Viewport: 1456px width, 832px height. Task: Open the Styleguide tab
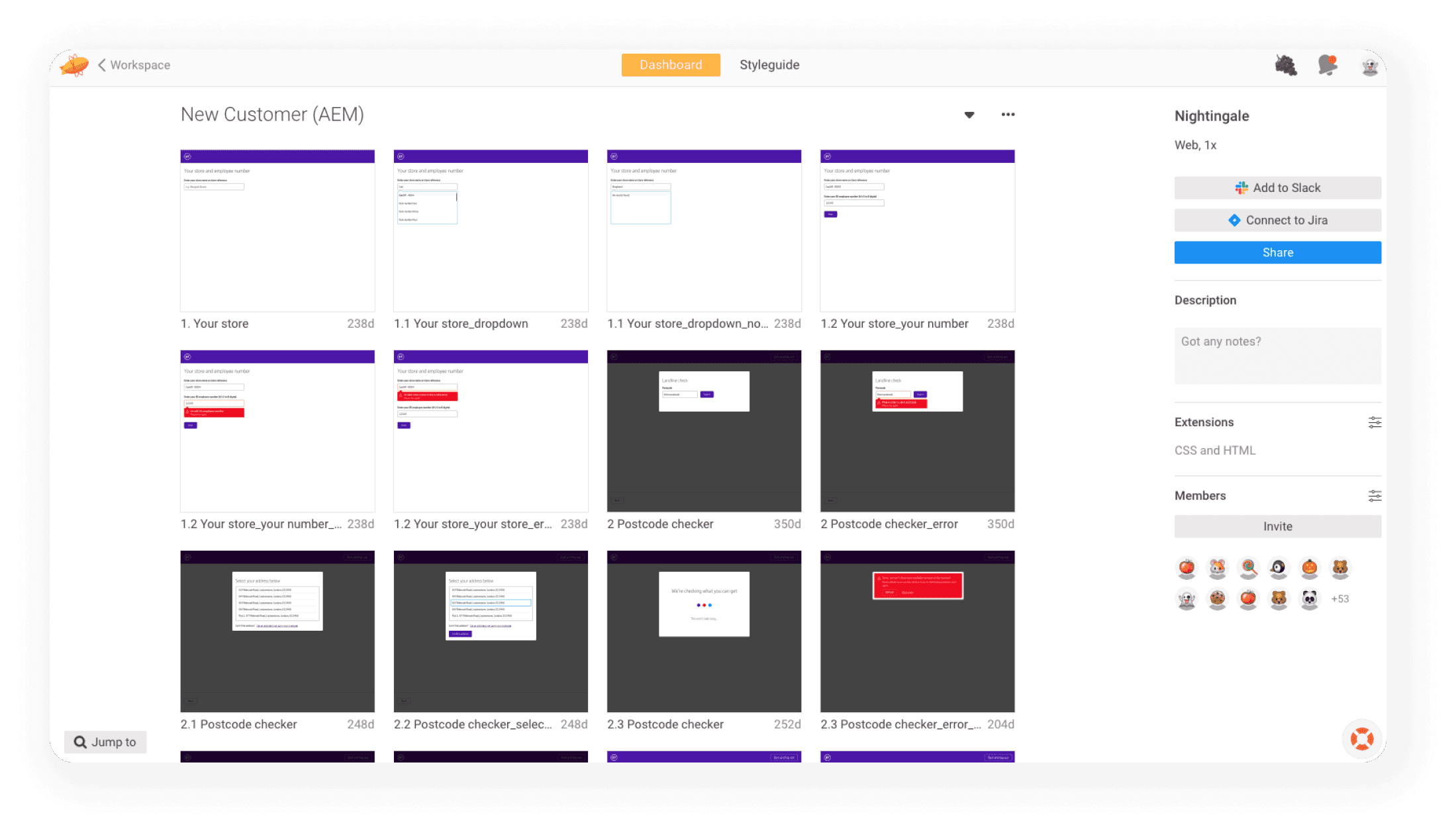[769, 65]
